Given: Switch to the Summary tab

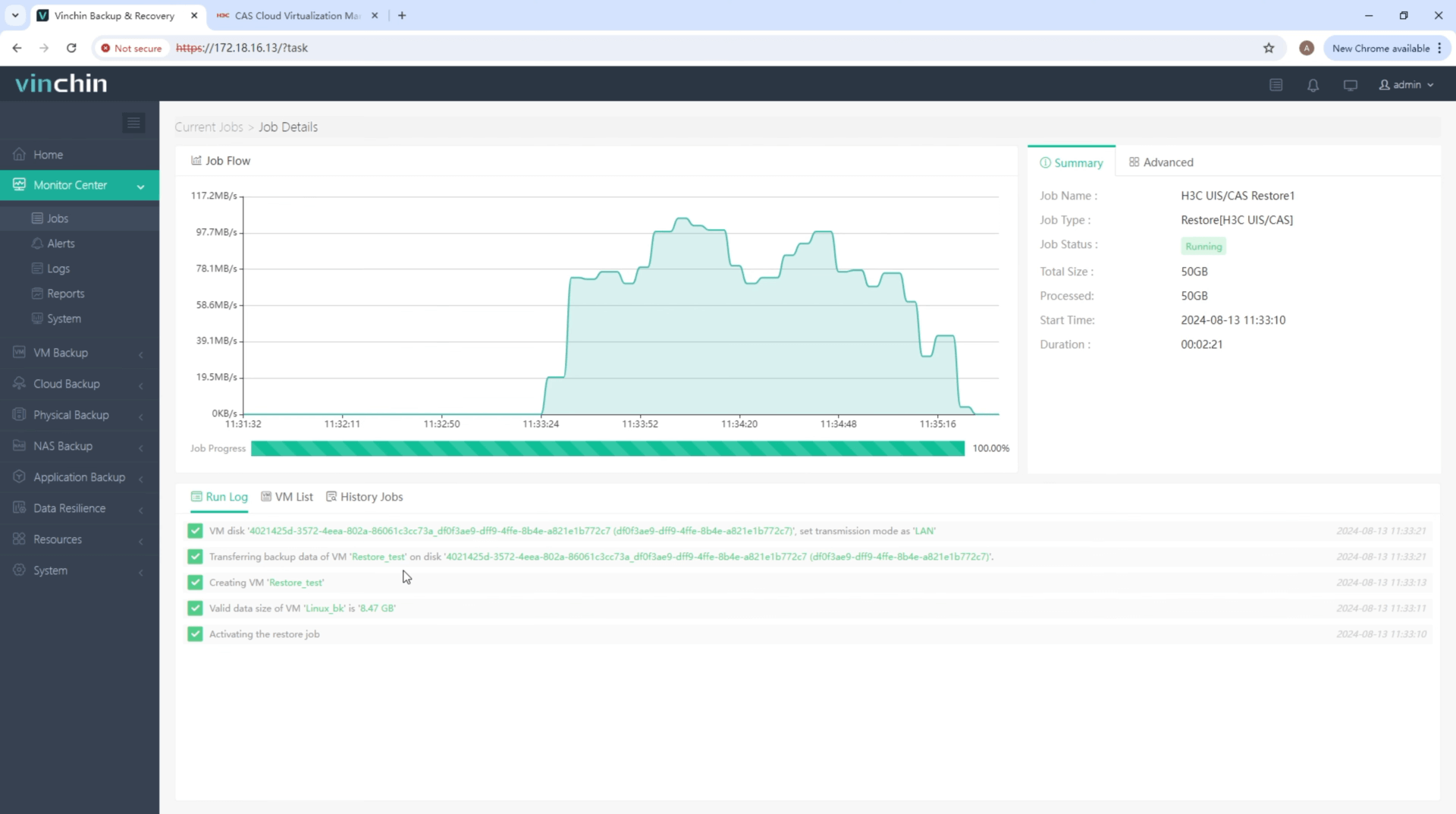Looking at the screenshot, I should 1071,162.
